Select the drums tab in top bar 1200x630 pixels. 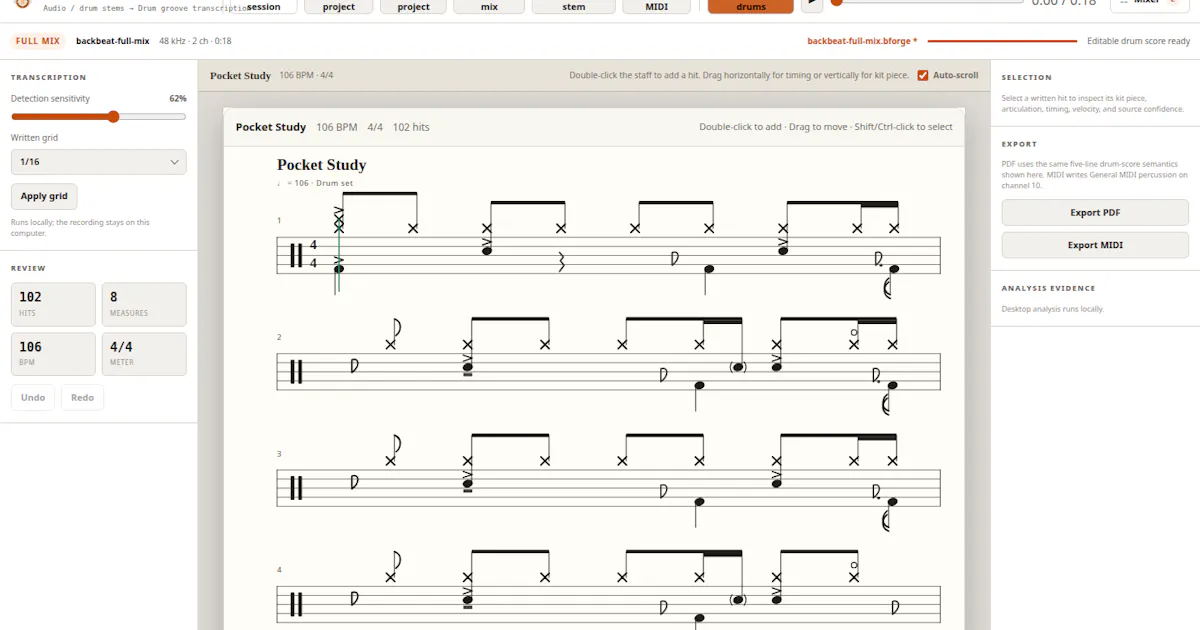pyautogui.click(x=750, y=6)
